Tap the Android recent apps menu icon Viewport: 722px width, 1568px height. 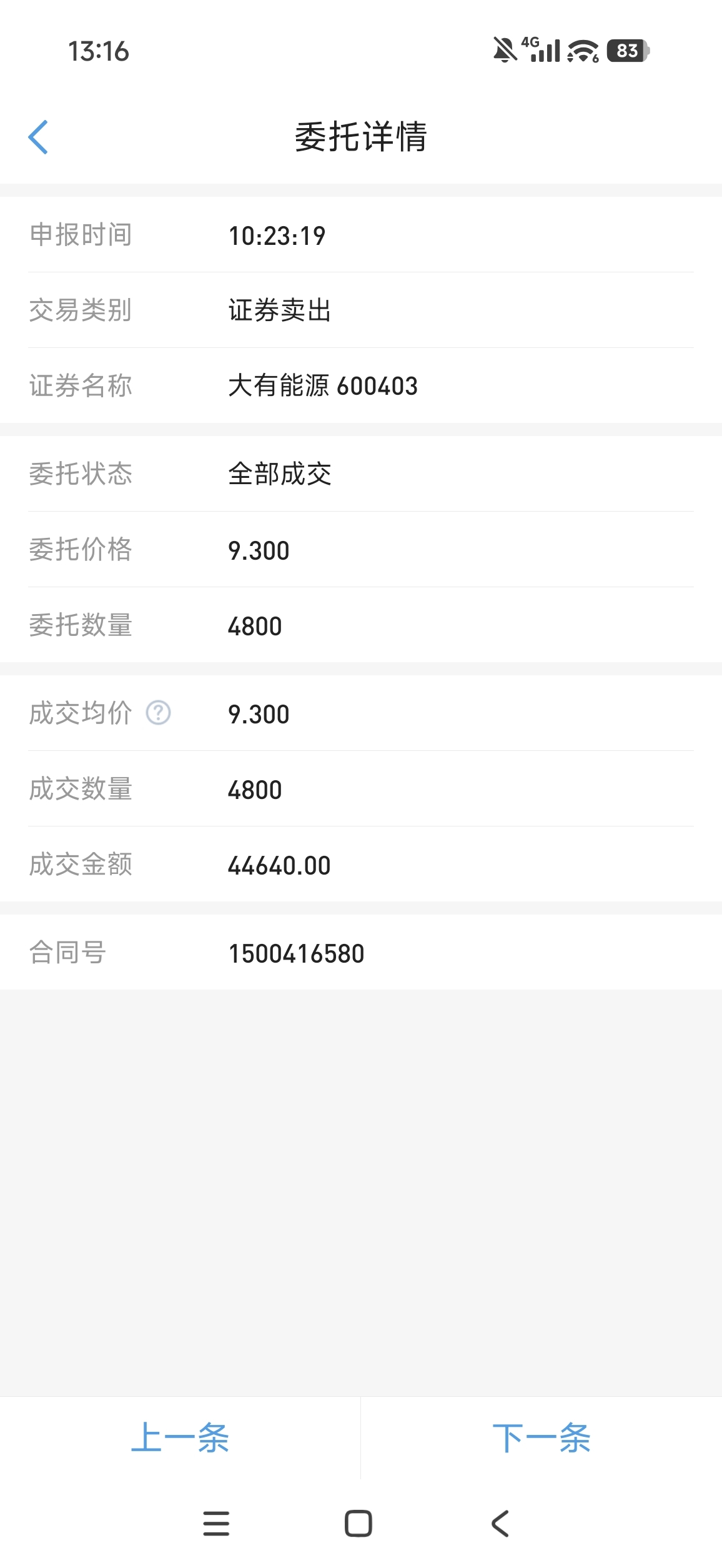pyautogui.click(x=216, y=1524)
